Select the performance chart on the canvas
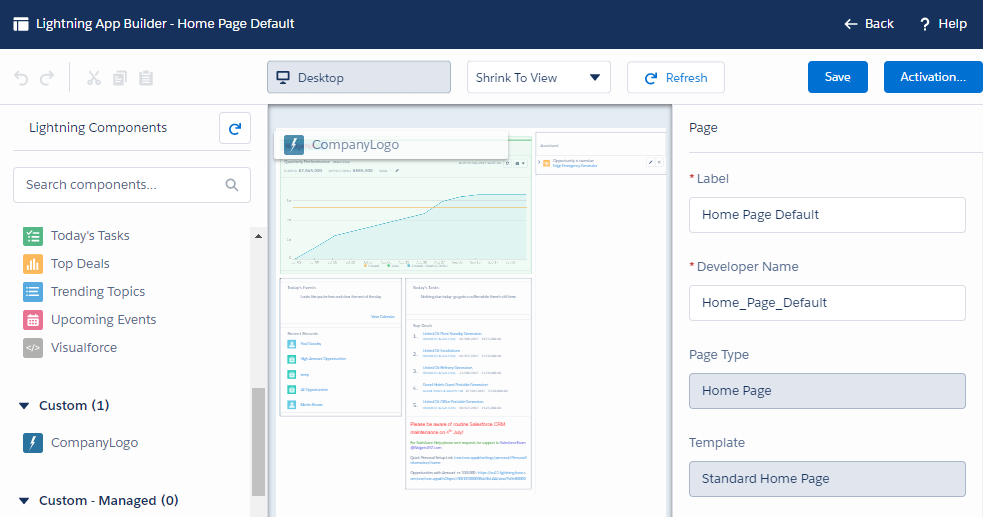The width and height of the screenshot is (983, 517). 406,216
